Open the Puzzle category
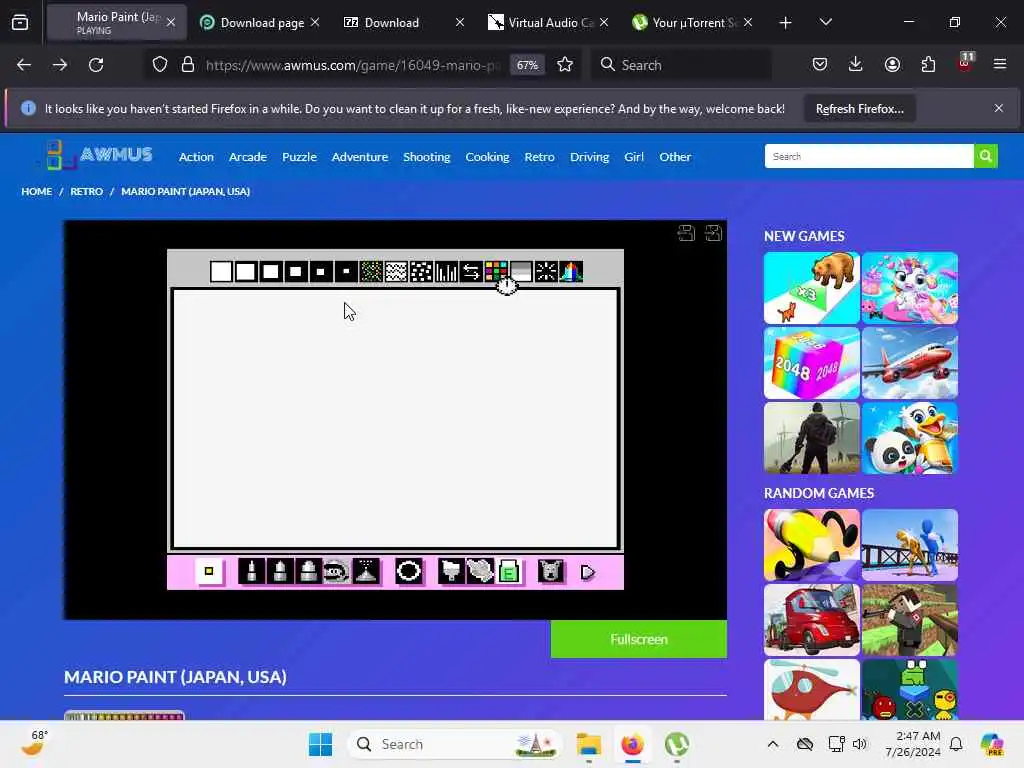This screenshot has height=768, width=1024. point(299,157)
